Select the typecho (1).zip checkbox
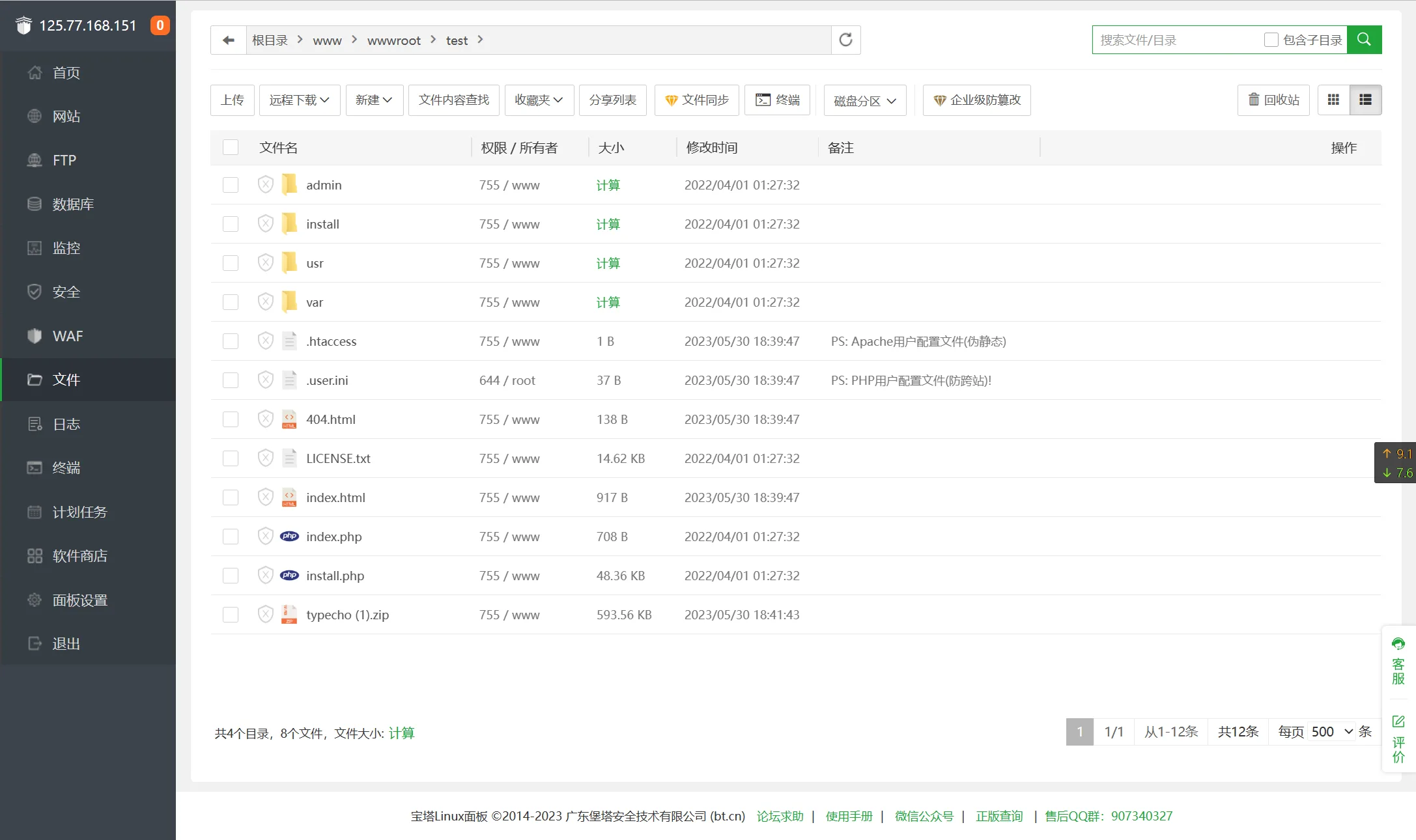Image resolution: width=1416 pixels, height=840 pixels. 231,615
